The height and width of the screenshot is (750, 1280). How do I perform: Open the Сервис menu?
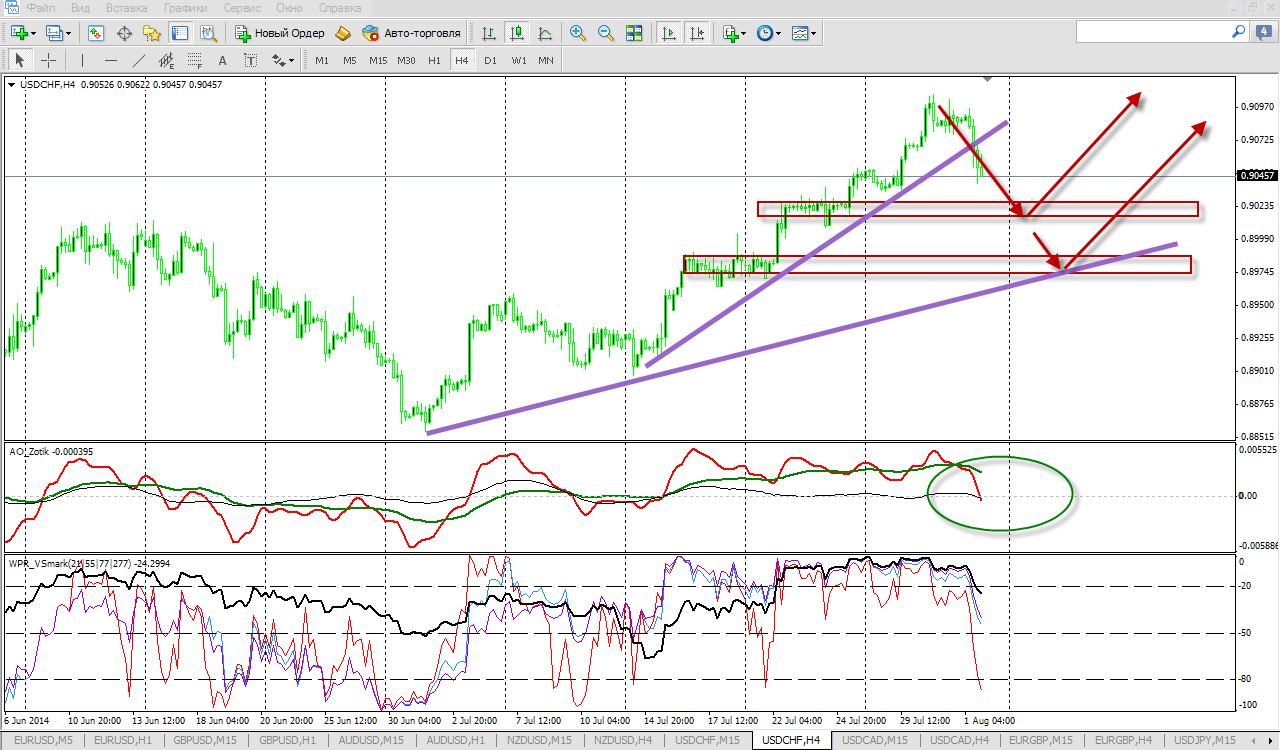242,8
